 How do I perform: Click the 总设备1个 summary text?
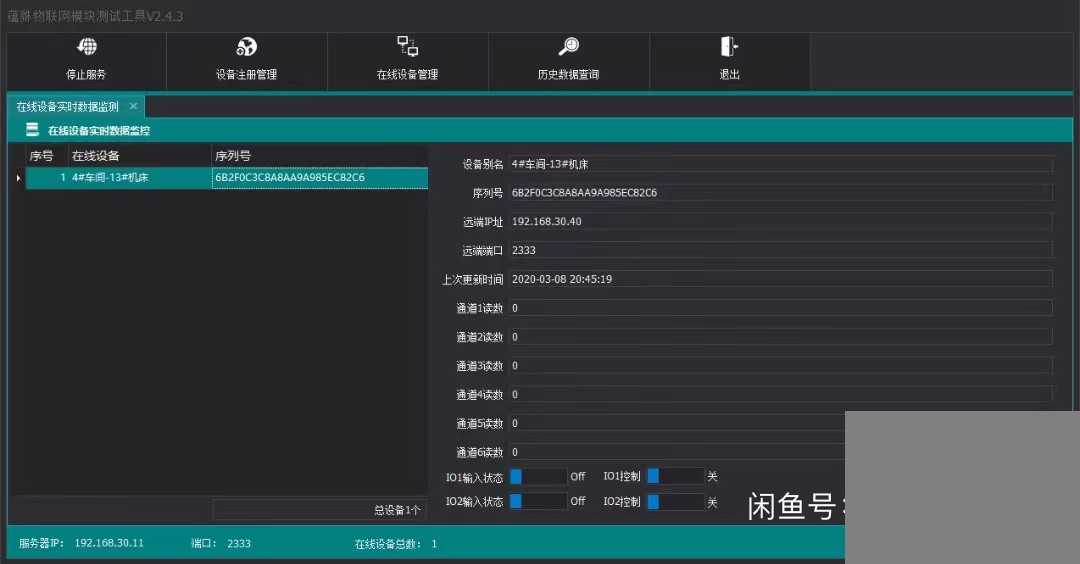(397, 510)
